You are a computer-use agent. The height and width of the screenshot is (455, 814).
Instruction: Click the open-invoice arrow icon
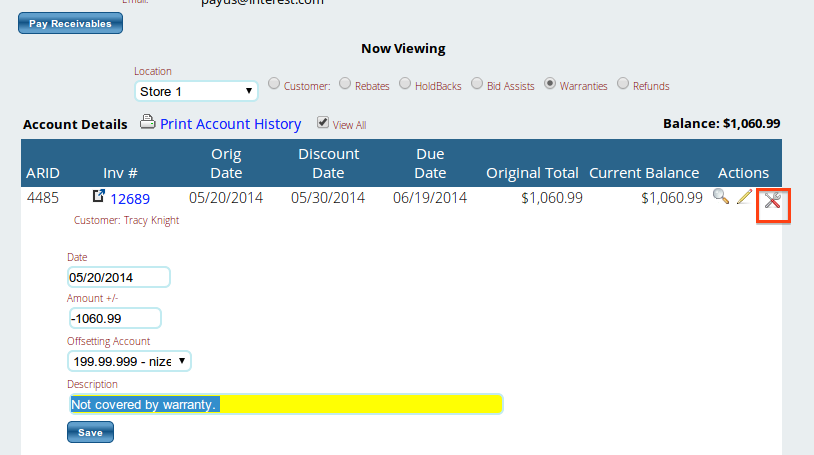[x=99, y=197]
